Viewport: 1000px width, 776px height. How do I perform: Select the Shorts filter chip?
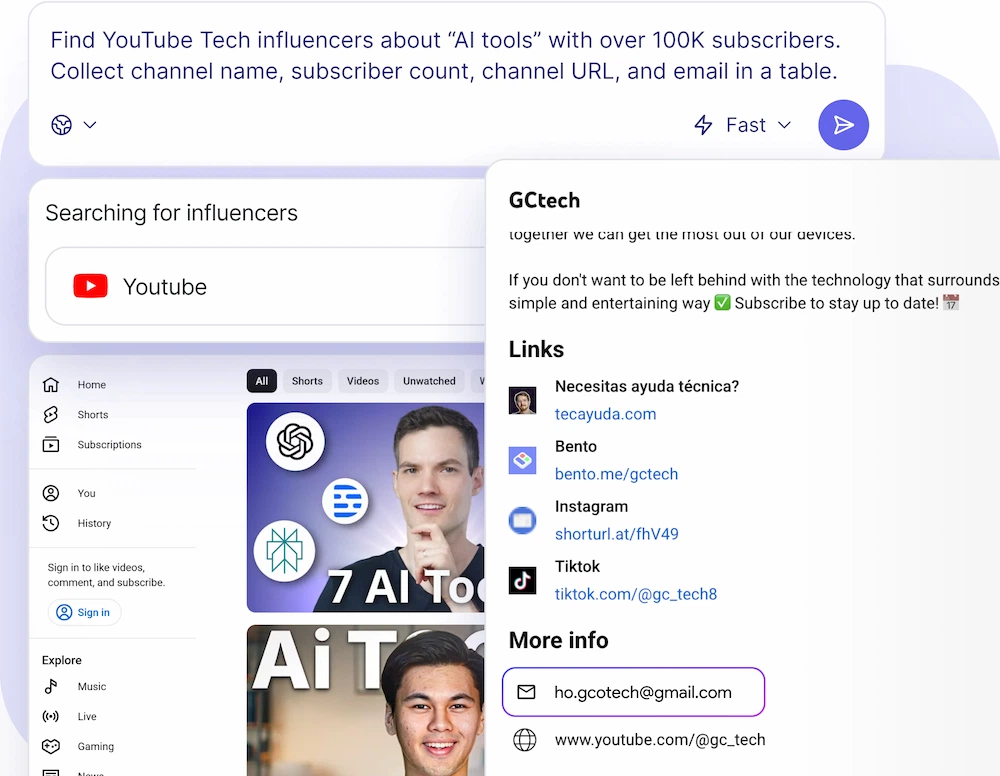pyautogui.click(x=307, y=381)
